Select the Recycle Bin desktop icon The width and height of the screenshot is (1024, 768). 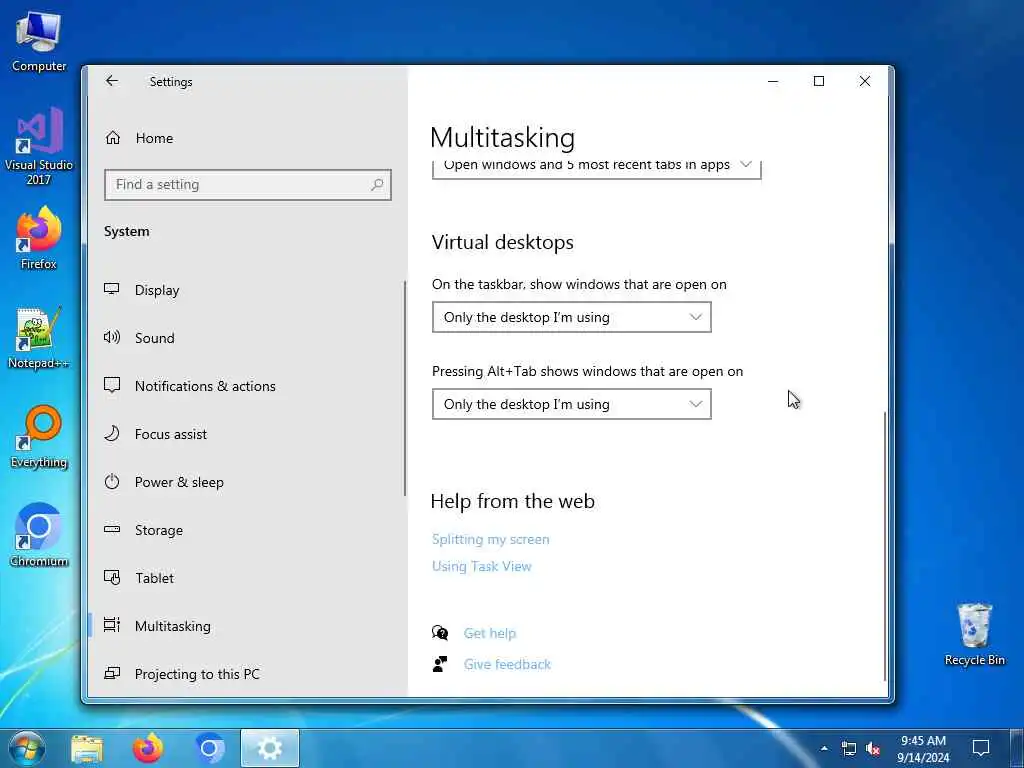pos(974,635)
